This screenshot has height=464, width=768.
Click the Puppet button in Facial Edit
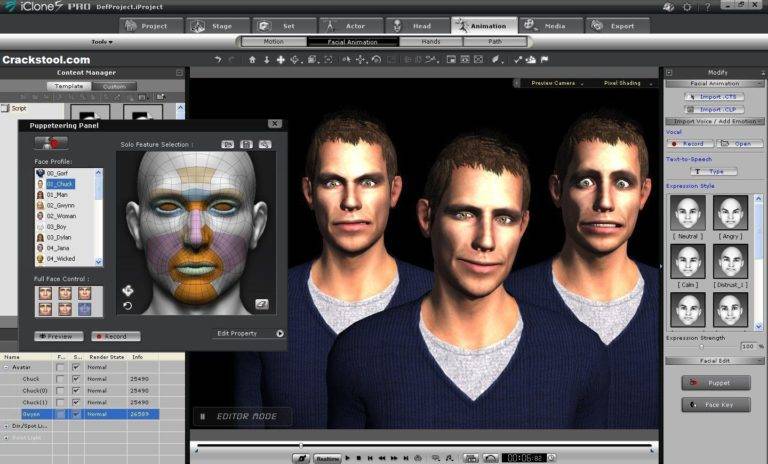715,382
